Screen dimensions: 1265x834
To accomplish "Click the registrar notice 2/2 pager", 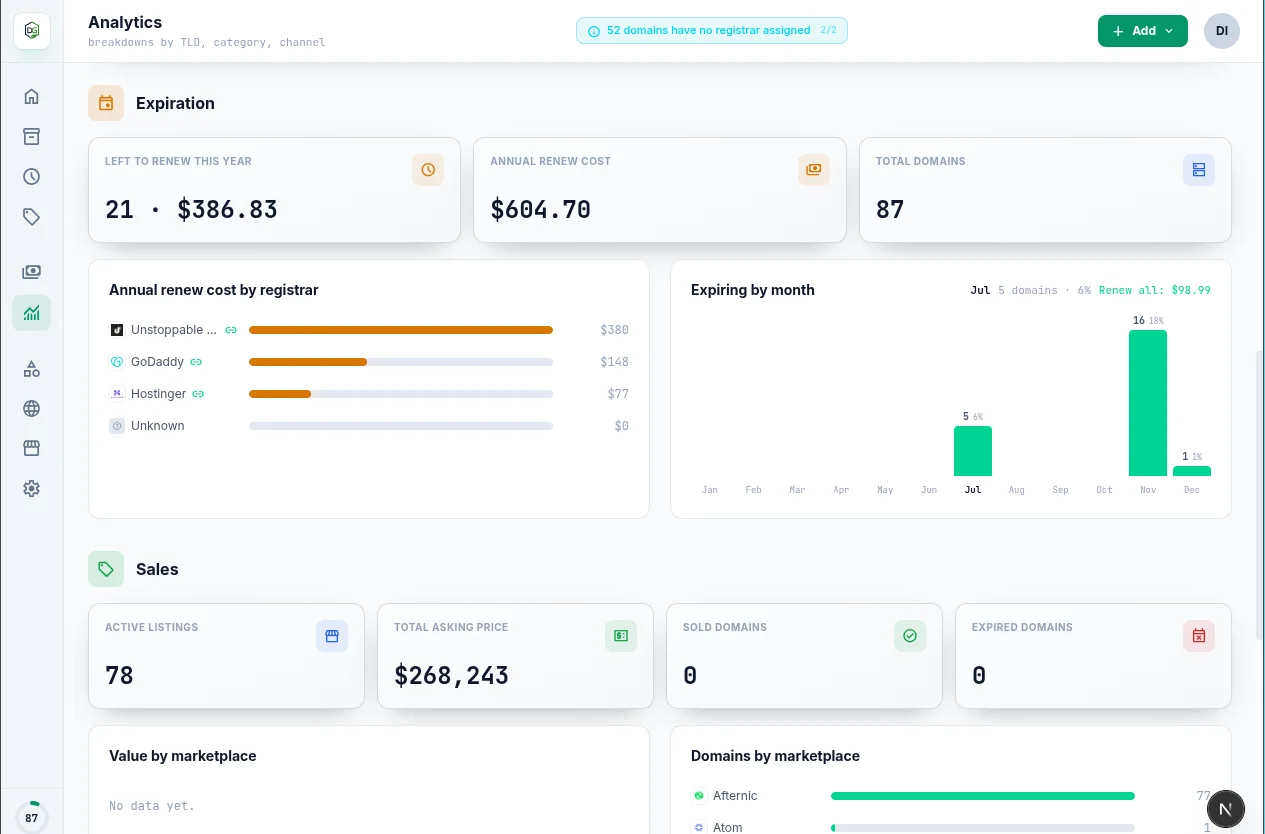I will 828,30.
